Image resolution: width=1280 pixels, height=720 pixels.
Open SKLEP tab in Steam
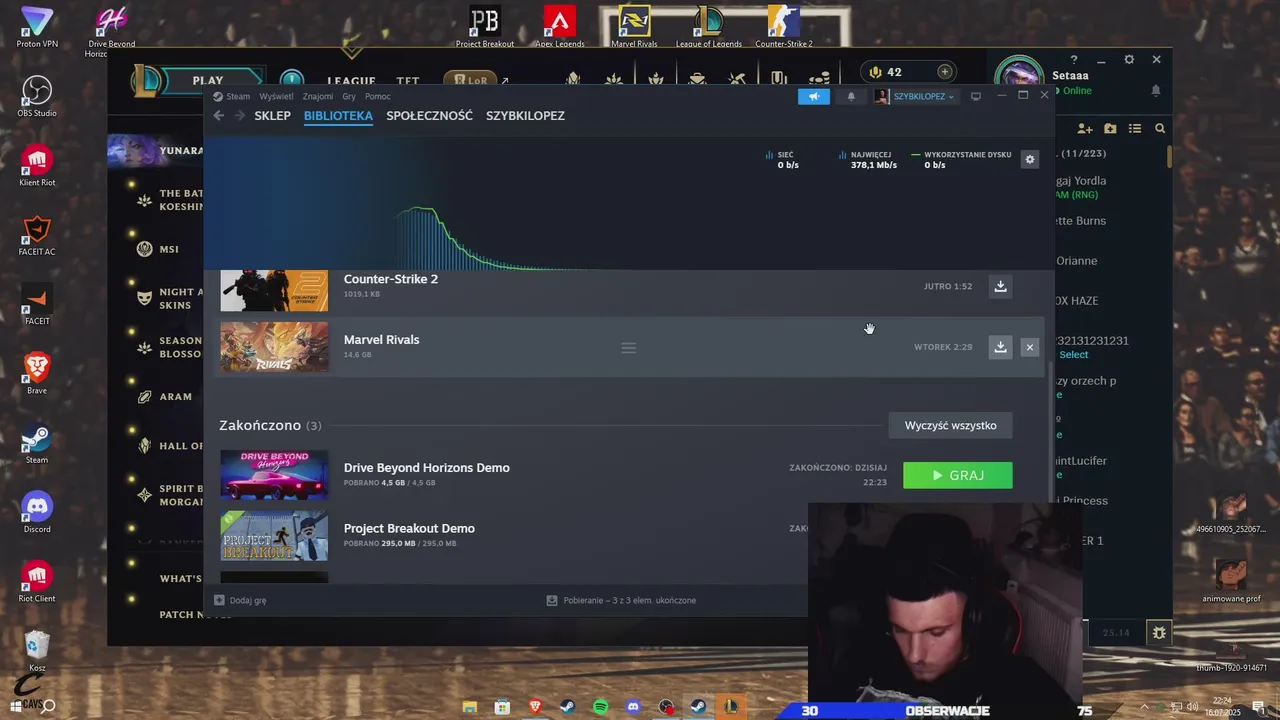coord(272,116)
